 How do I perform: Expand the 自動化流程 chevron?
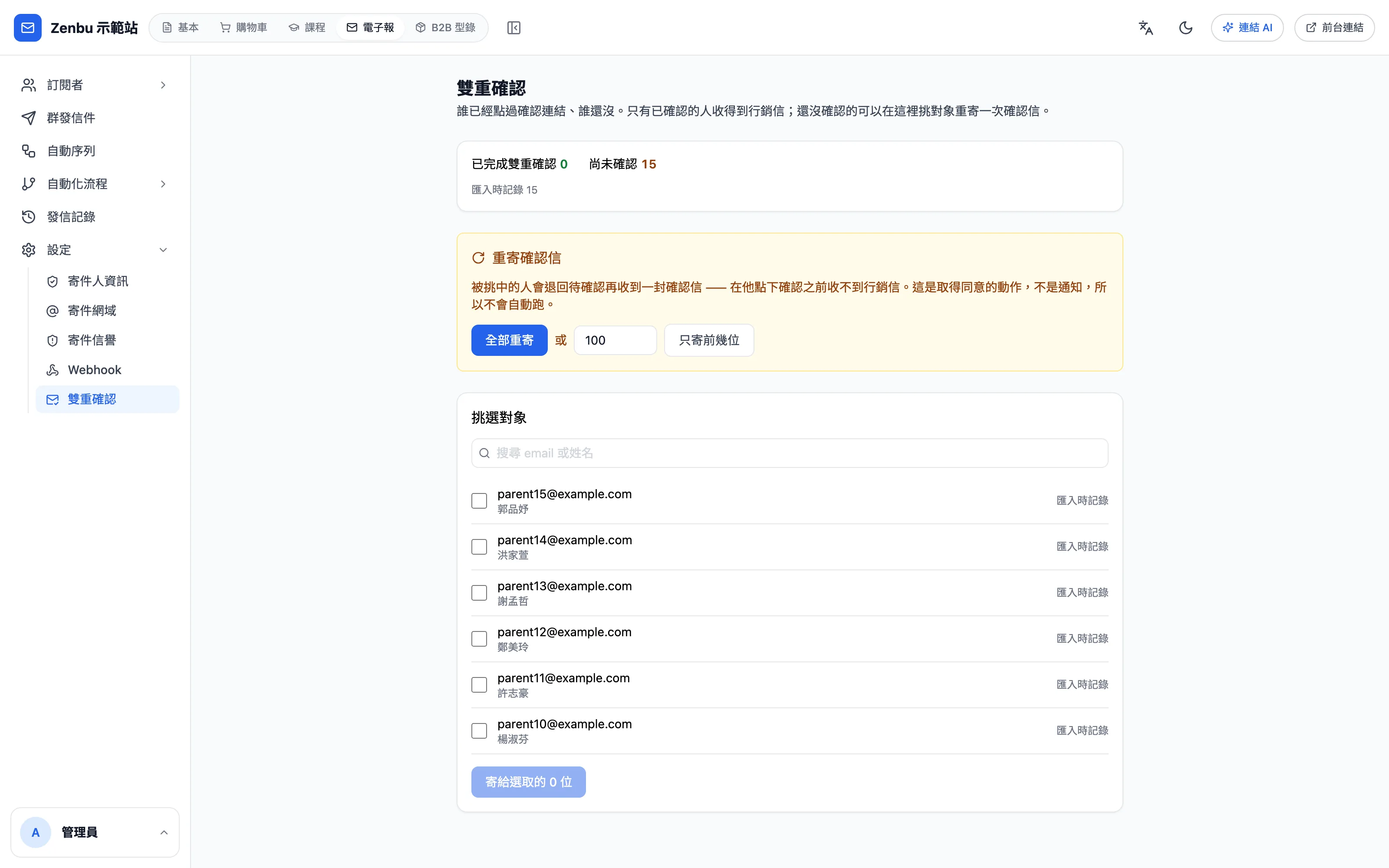(x=163, y=184)
